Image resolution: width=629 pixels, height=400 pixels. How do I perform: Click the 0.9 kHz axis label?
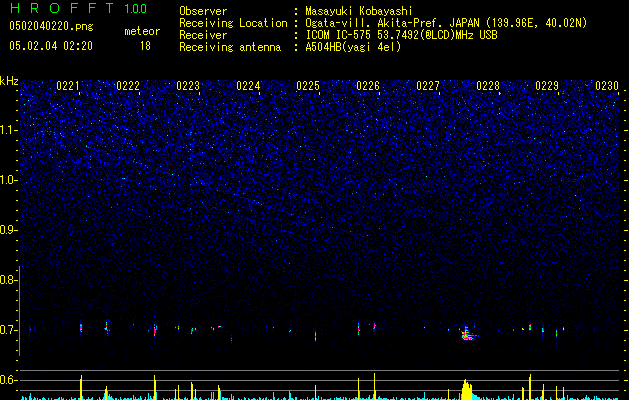click(x=9, y=230)
